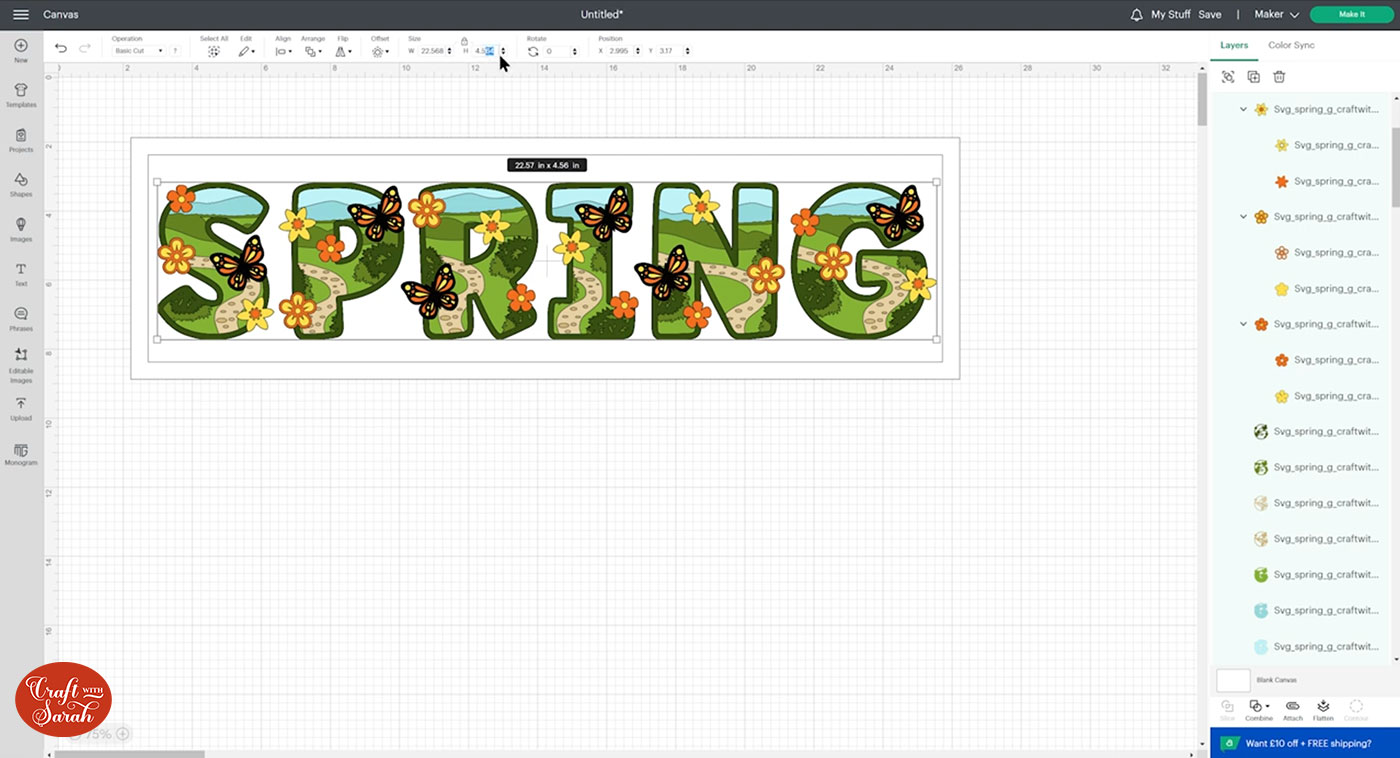Click the canvas horizontal scrollbar

tap(130, 753)
